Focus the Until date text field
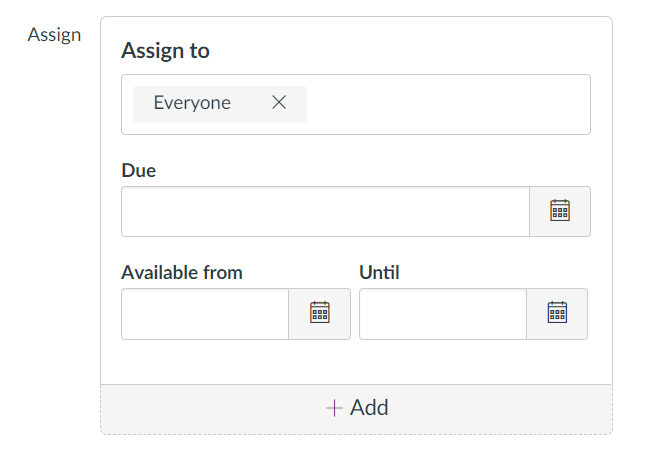670x460 pixels. pos(443,314)
